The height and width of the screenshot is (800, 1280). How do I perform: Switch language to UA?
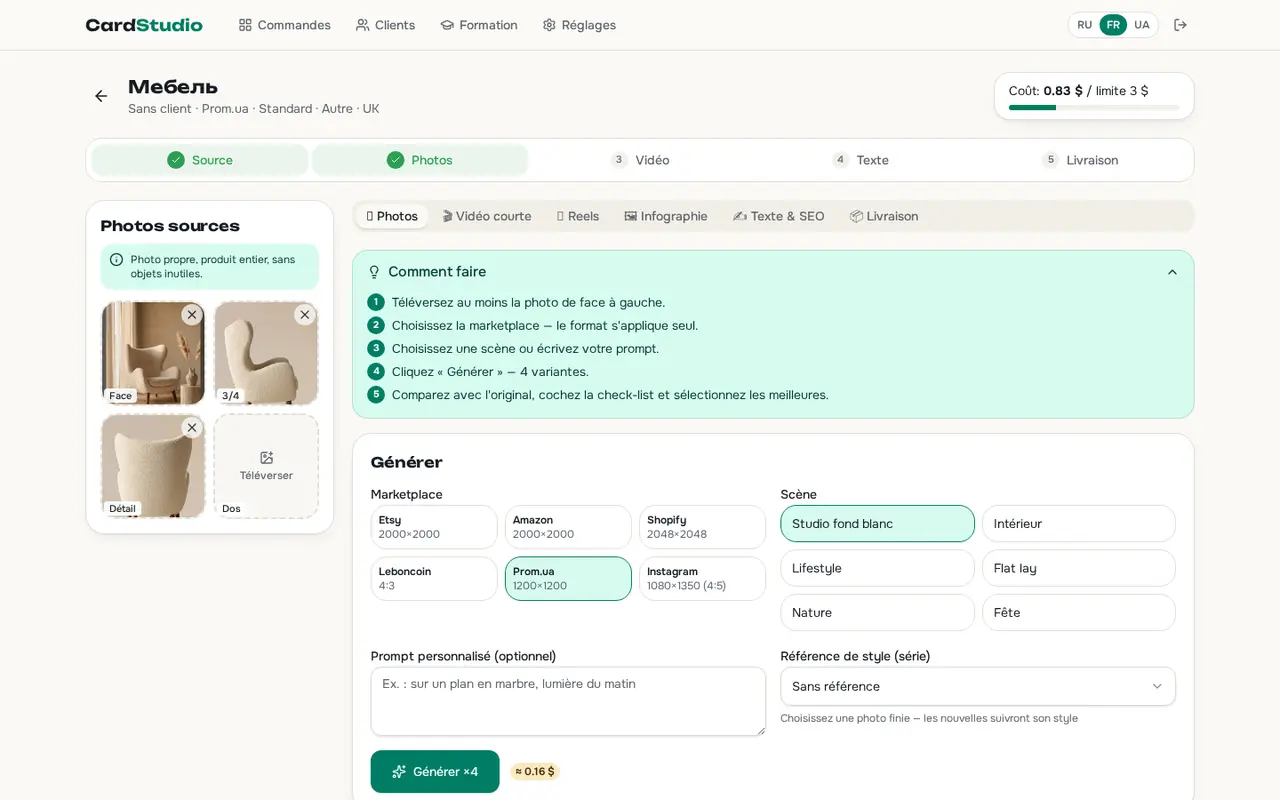point(1142,25)
